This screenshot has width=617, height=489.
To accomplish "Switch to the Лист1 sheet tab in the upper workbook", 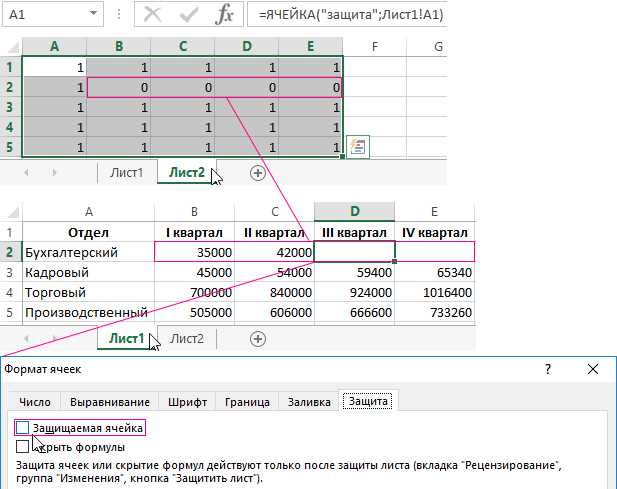I will coord(127,172).
